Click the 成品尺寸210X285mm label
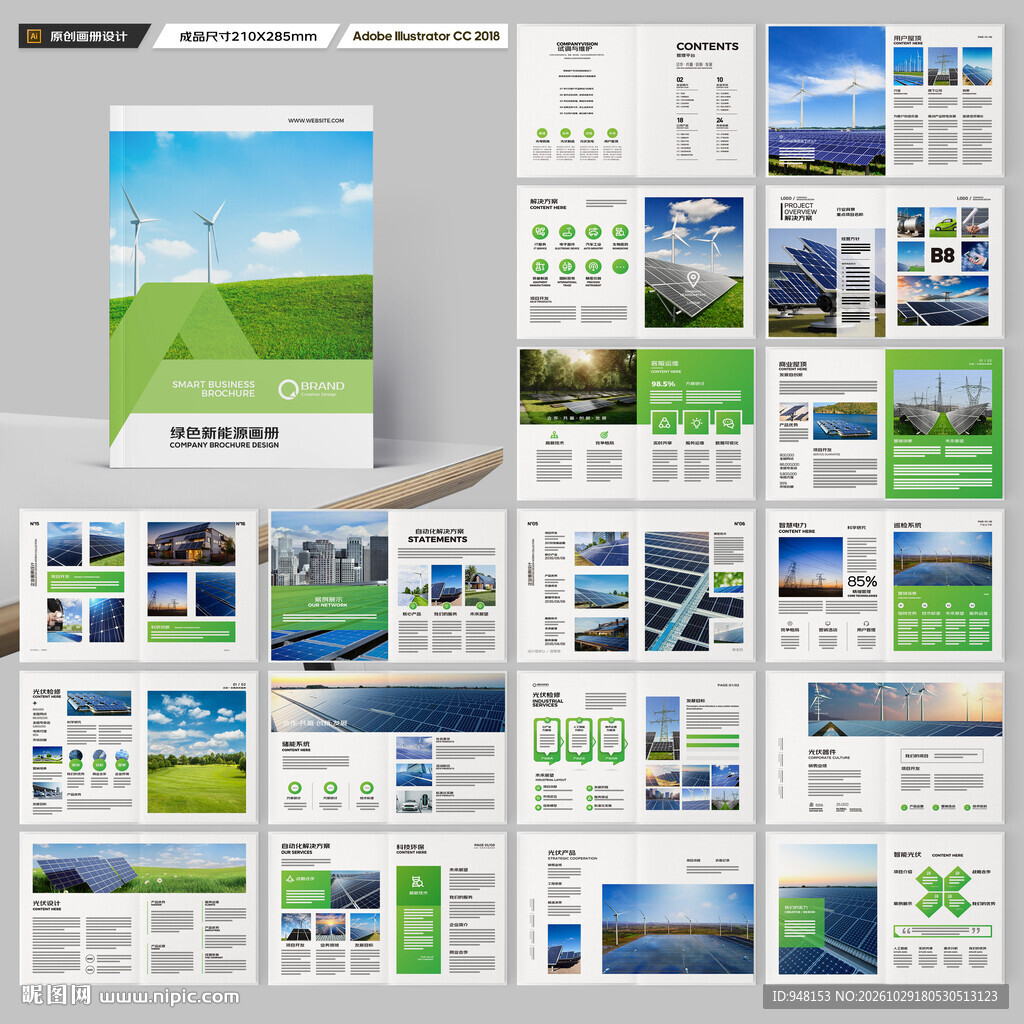 248,37
